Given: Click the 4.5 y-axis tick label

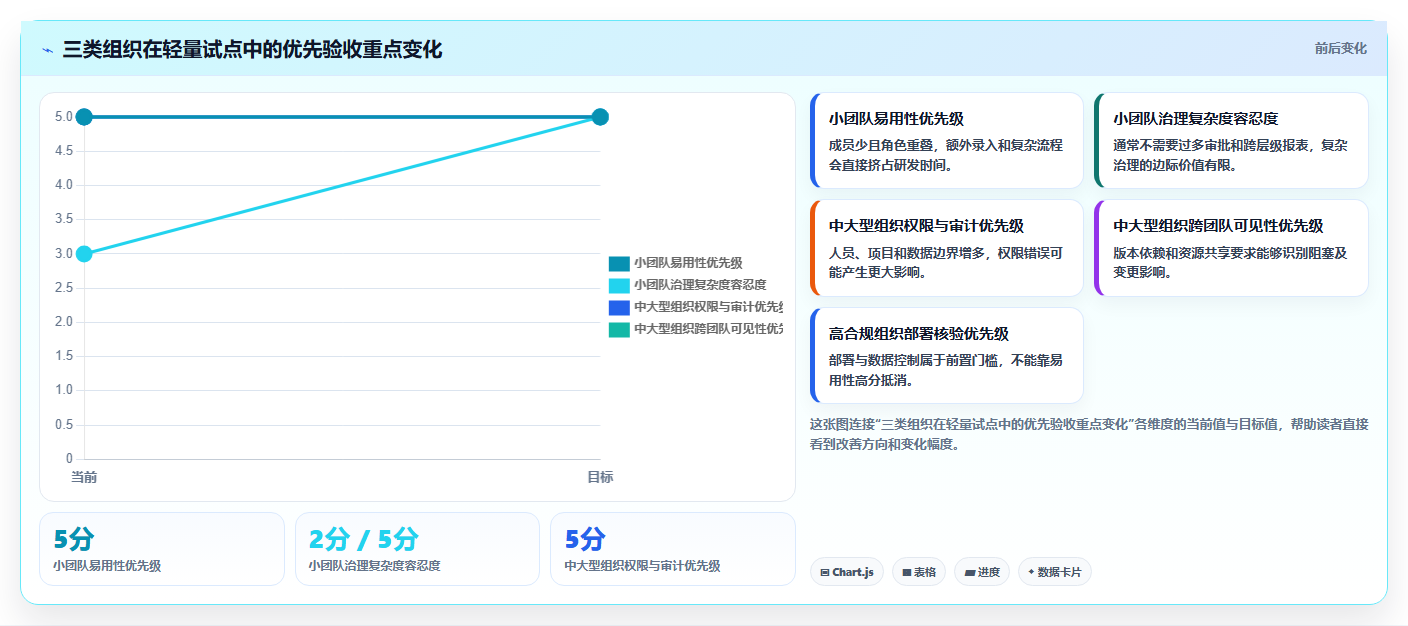Looking at the screenshot, I should tap(63, 151).
